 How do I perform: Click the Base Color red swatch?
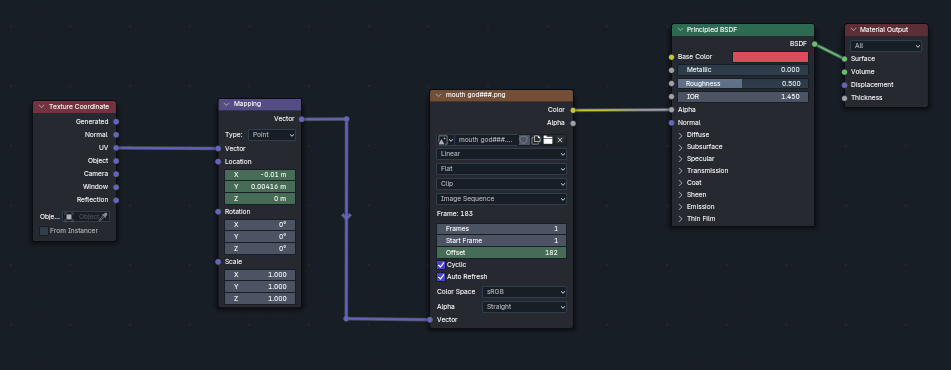pos(770,57)
